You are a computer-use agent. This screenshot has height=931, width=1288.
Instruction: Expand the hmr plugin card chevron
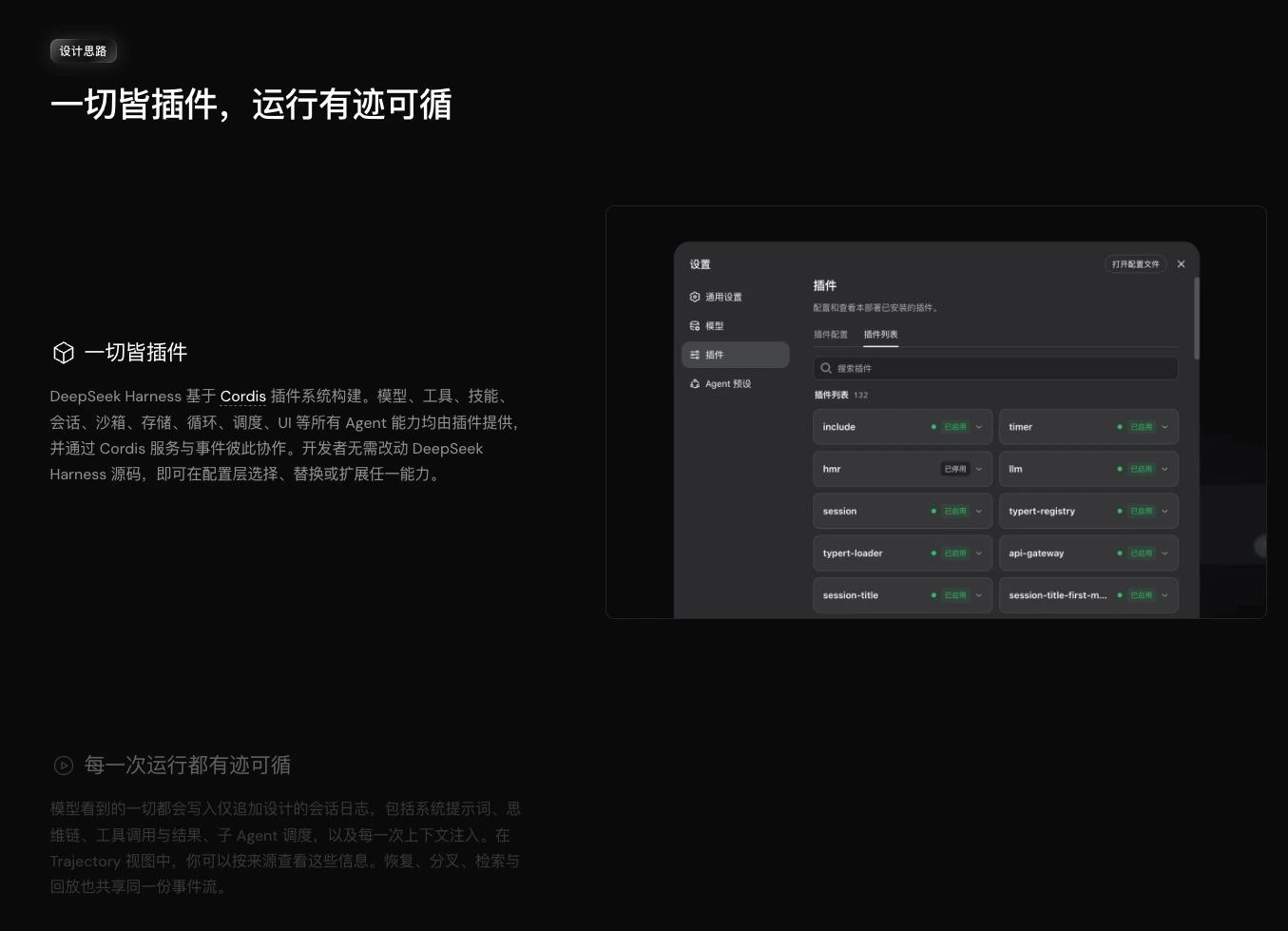(979, 469)
